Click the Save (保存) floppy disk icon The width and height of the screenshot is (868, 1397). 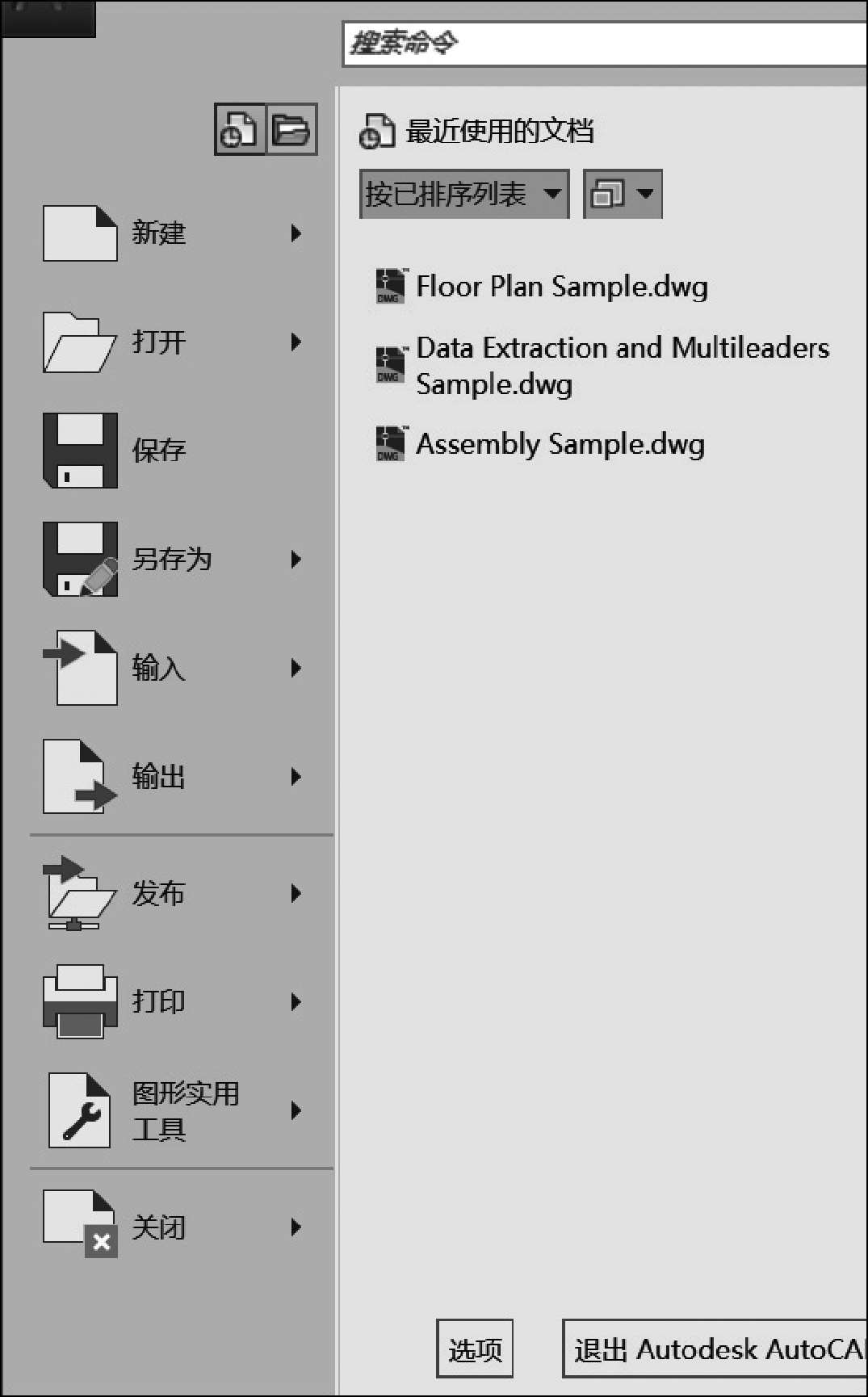(x=80, y=451)
